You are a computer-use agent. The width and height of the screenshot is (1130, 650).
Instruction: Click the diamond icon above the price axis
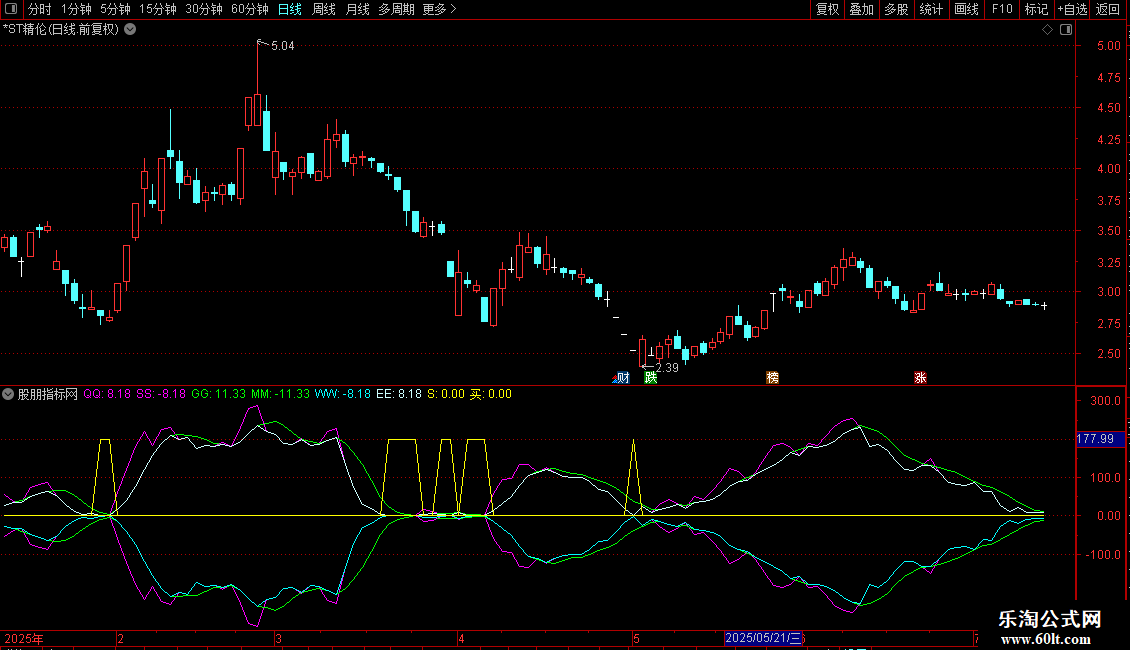point(1047,30)
